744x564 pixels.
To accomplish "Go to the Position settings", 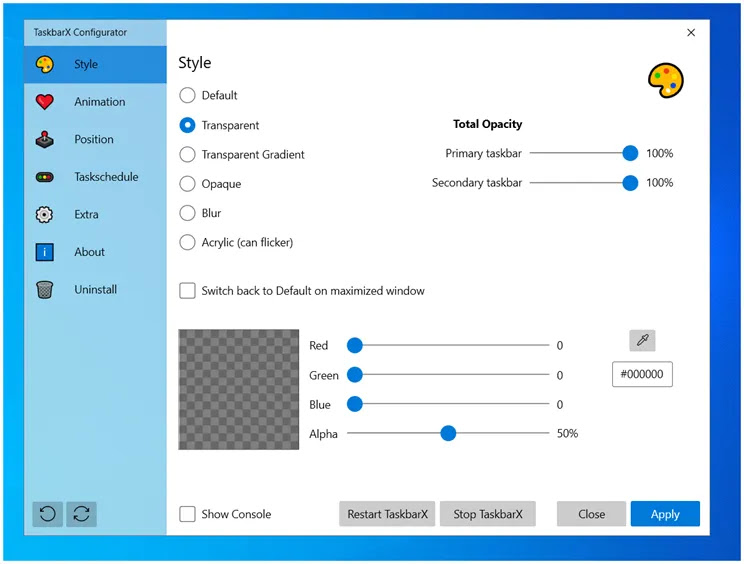I will tap(95, 139).
